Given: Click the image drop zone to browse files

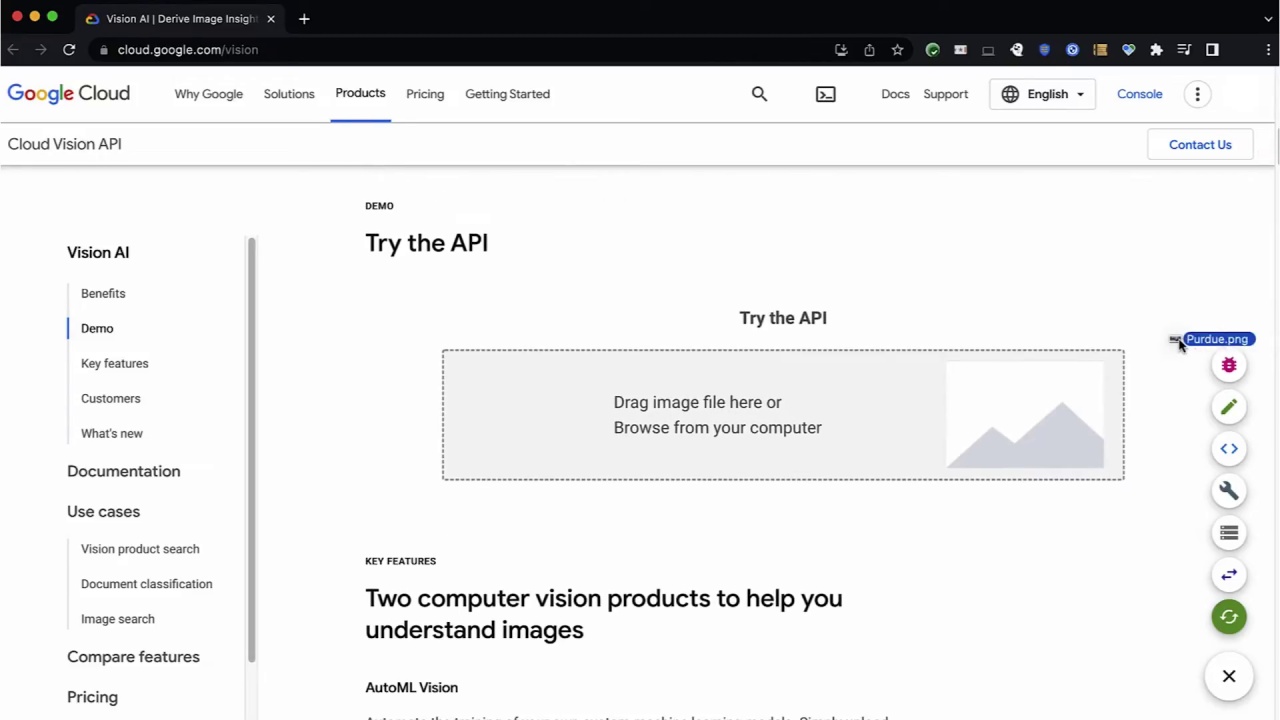Looking at the screenshot, I should click(x=717, y=414).
